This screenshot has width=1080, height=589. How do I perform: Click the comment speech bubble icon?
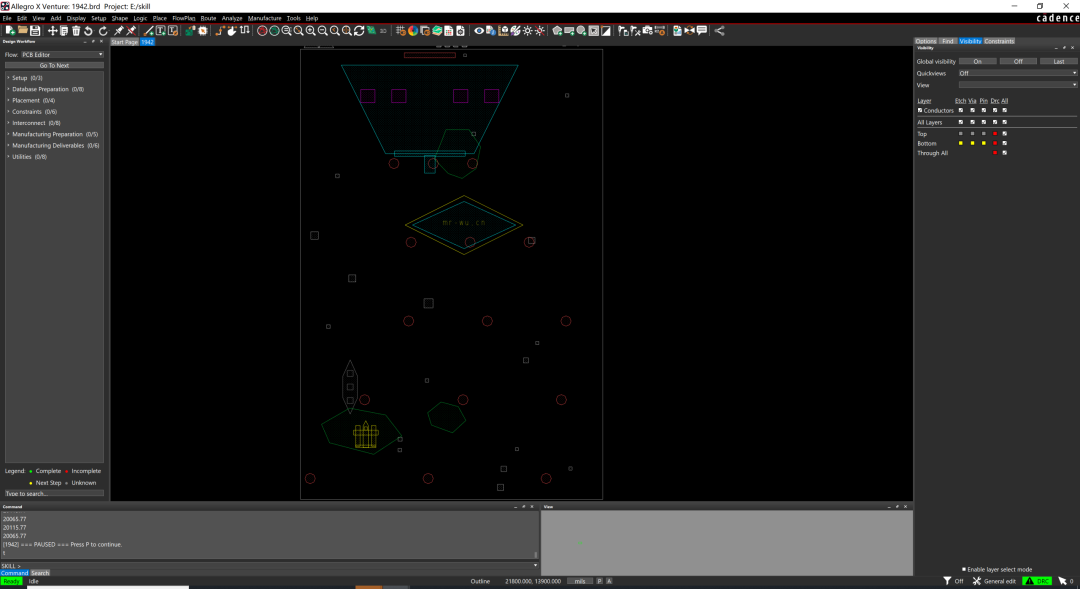point(701,30)
